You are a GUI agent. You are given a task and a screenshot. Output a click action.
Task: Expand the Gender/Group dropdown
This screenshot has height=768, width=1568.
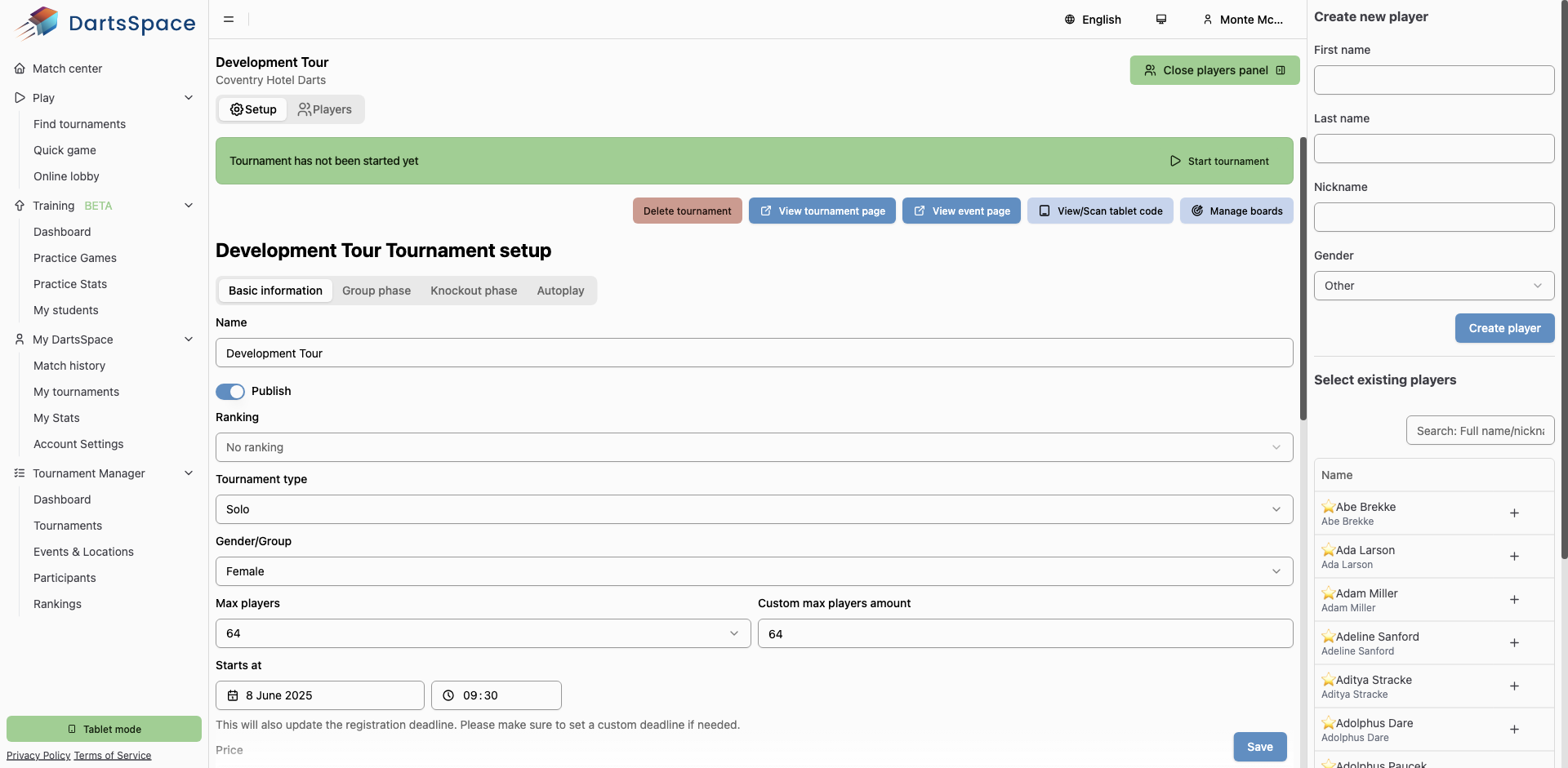click(753, 571)
